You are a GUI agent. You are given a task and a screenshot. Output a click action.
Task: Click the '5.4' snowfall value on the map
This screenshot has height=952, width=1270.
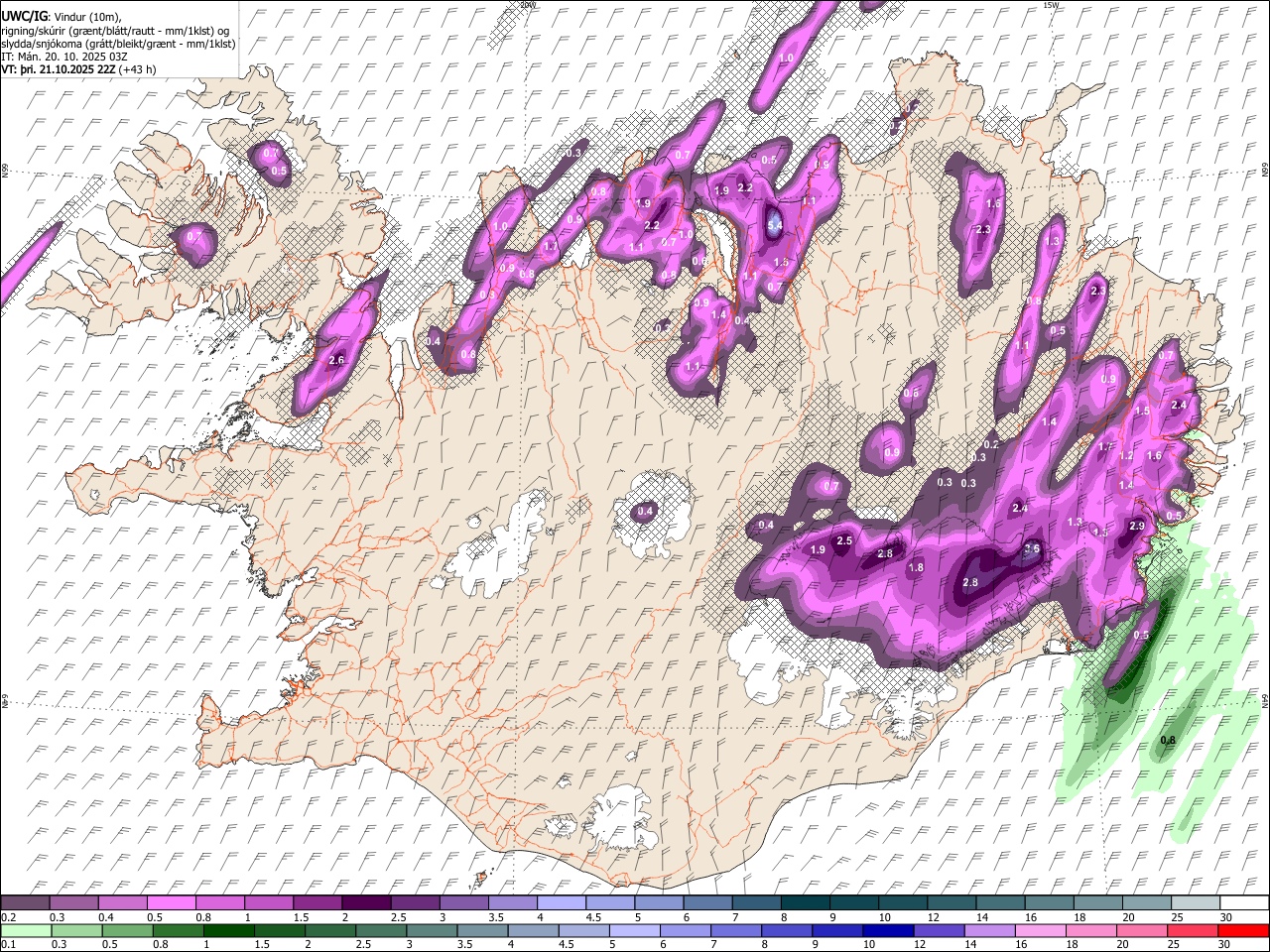click(x=776, y=225)
